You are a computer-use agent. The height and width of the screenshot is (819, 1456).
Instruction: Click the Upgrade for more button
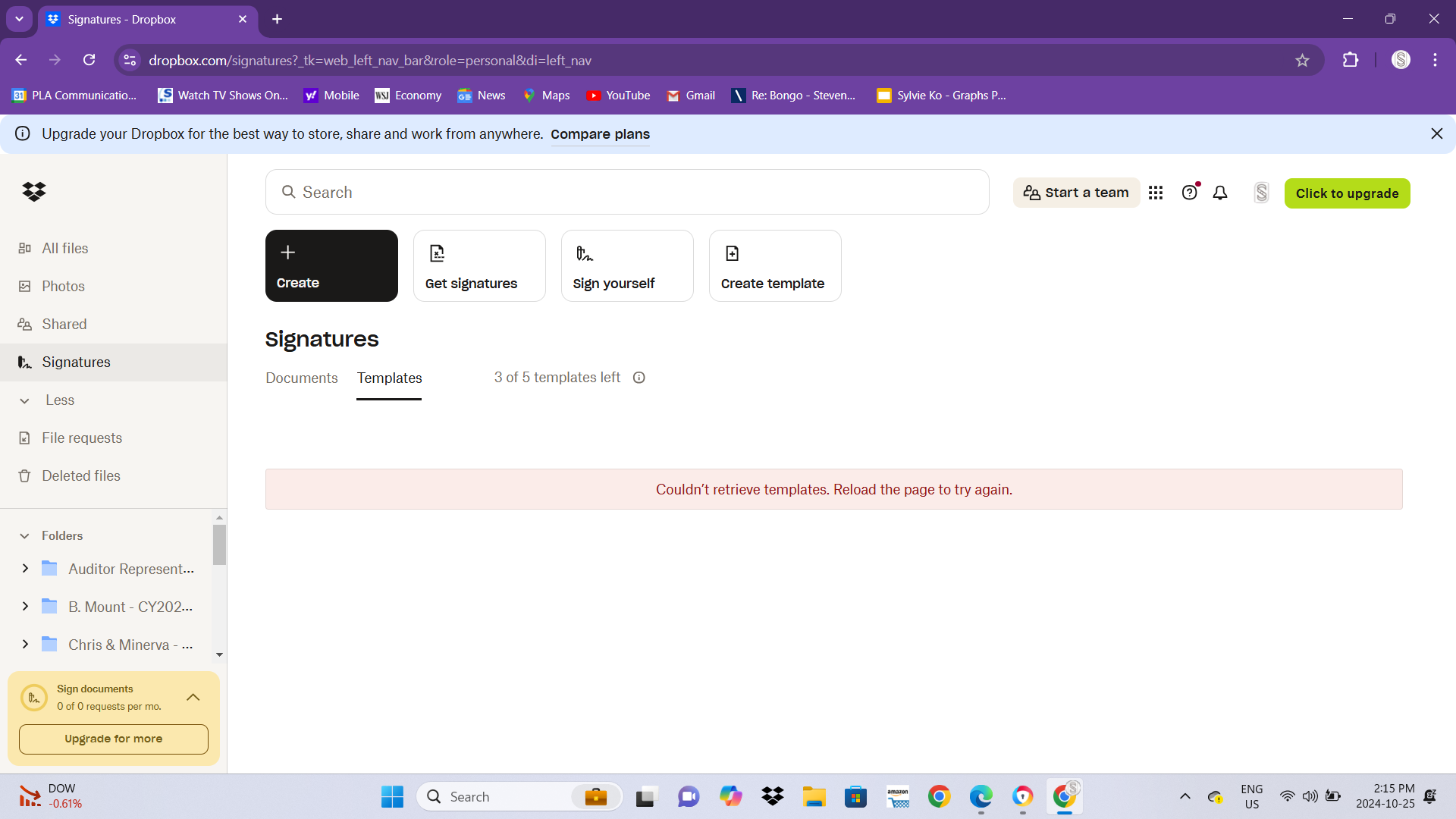pyautogui.click(x=114, y=739)
